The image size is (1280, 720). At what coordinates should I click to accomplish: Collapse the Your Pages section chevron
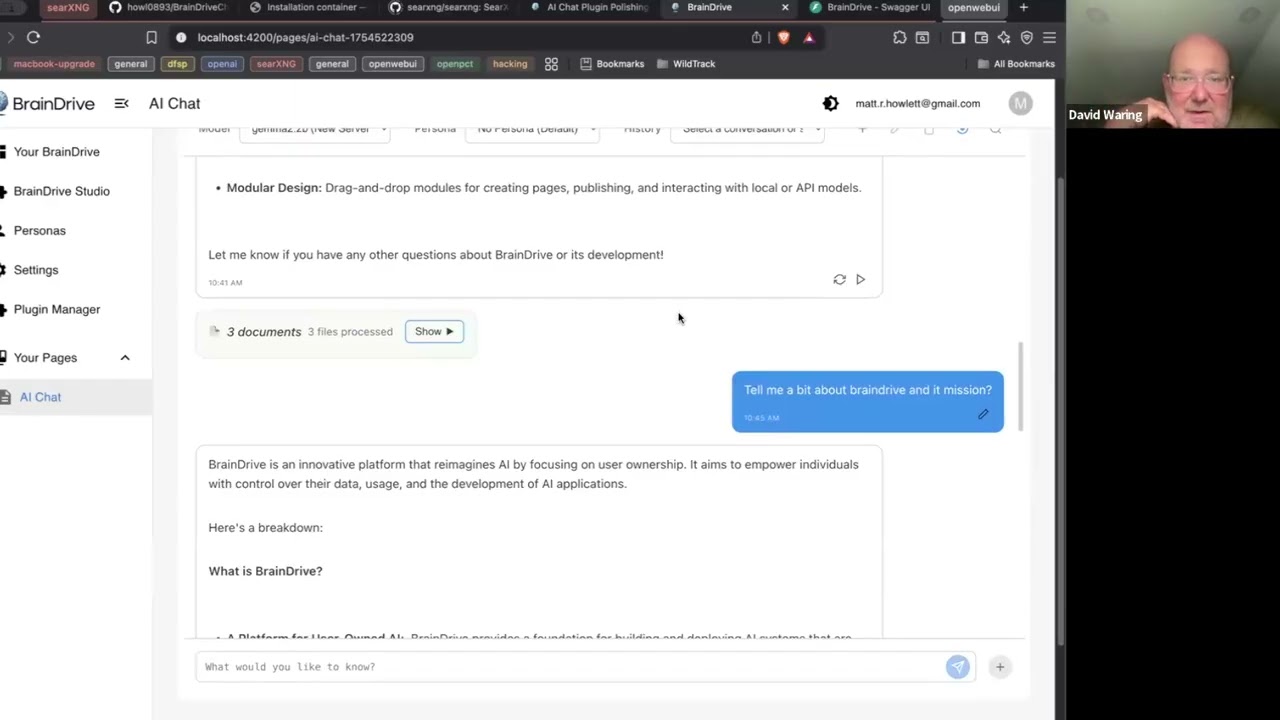(125, 358)
